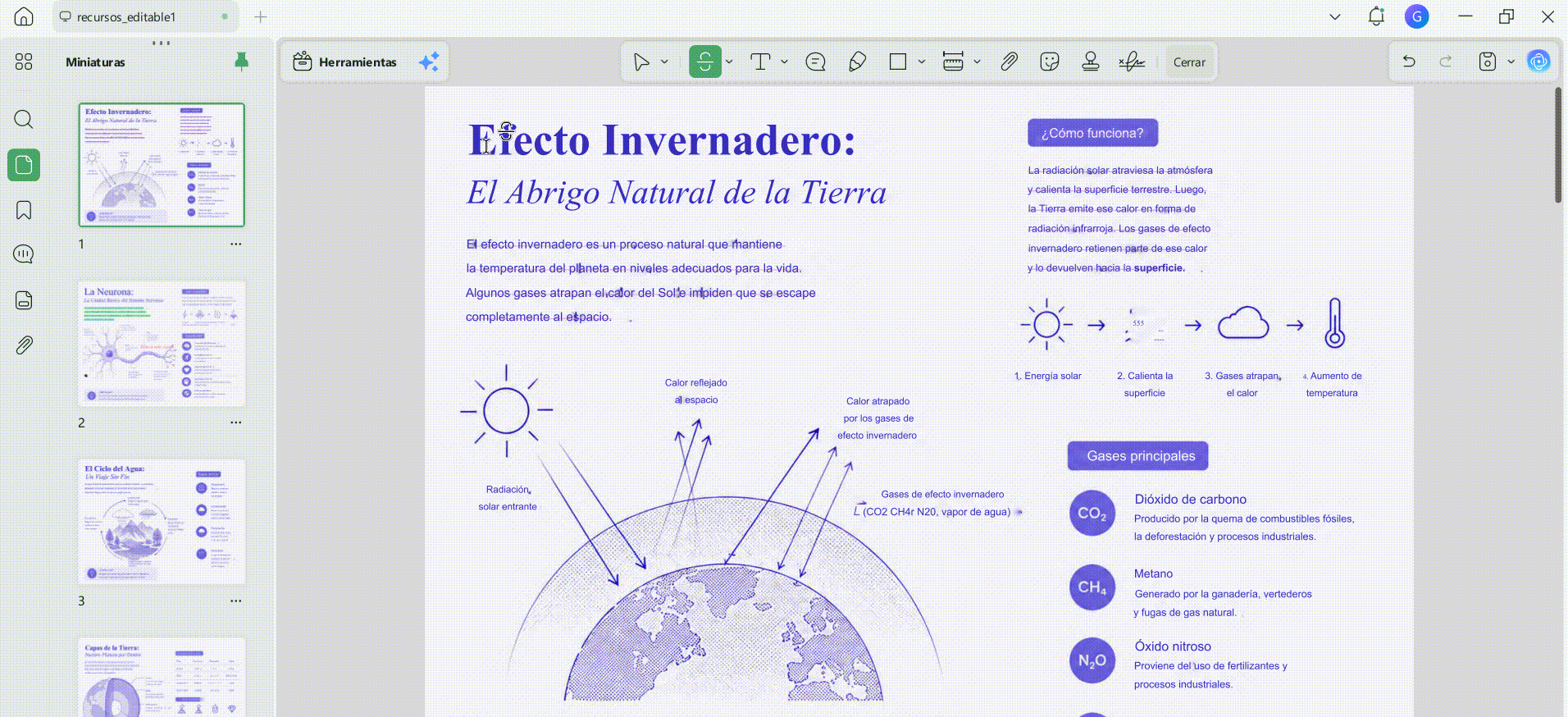The height and width of the screenshot is (717, 1568).
Task: Go to the Home icon
Action: point(24,16)
